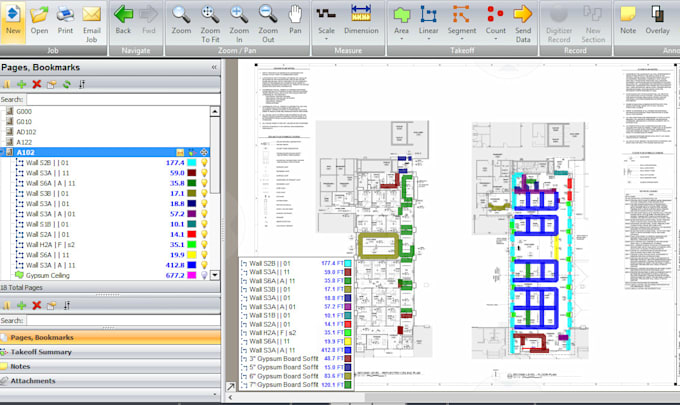Click pane options arrow below Attachments
680x405 pixels.
point(214,394)
